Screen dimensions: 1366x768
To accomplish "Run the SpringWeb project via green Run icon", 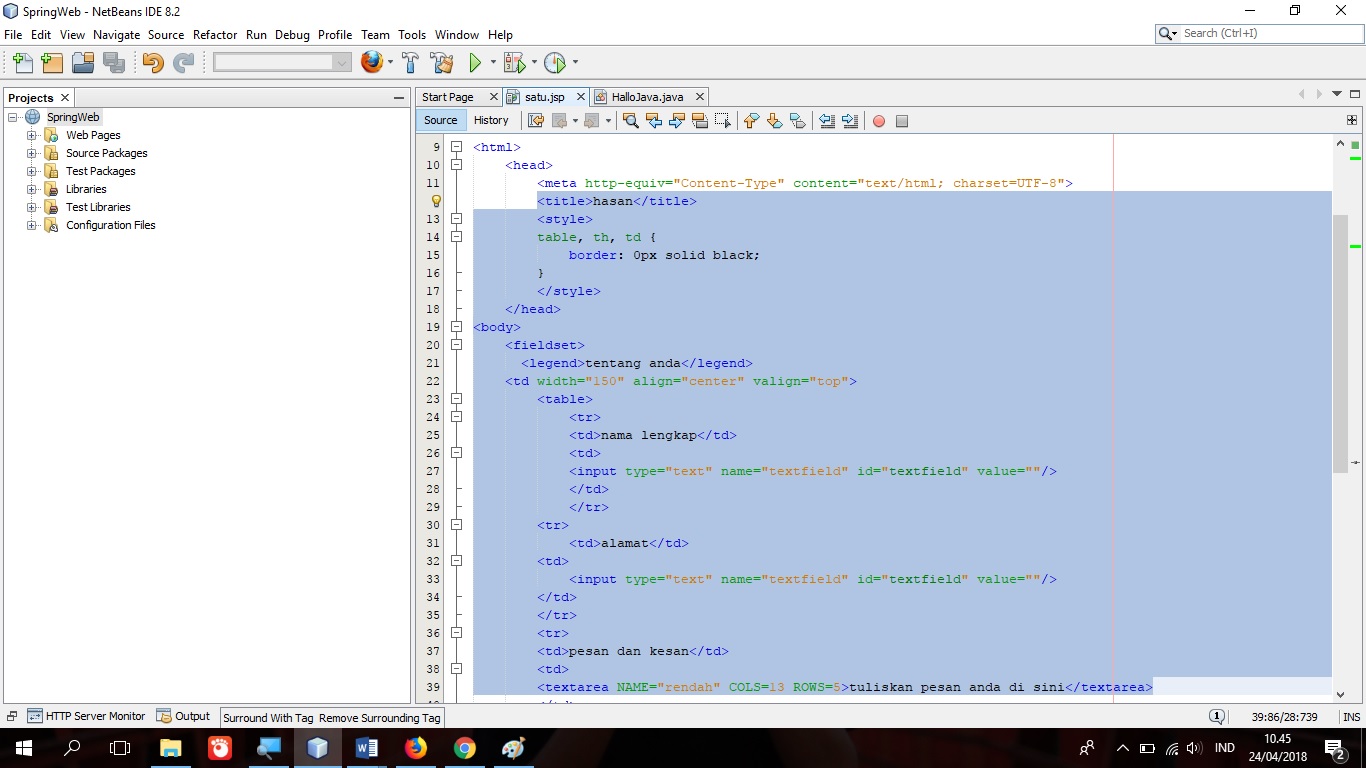I will 474,62.
